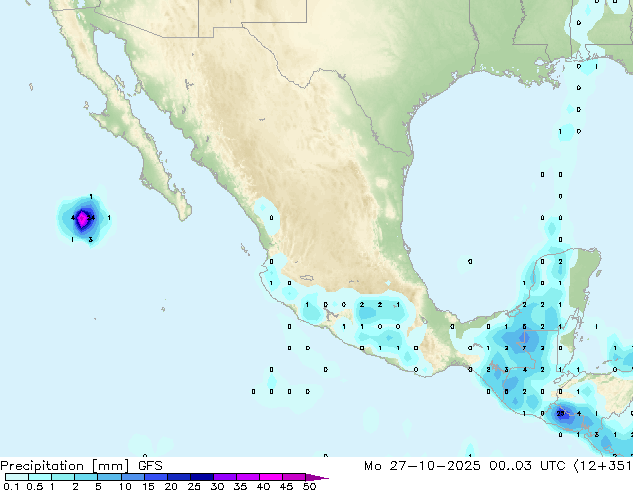The height and width of the screenshot is (490, 634).
Task: Click the 45–50 mm legend swatch
Action: [294, 477]
